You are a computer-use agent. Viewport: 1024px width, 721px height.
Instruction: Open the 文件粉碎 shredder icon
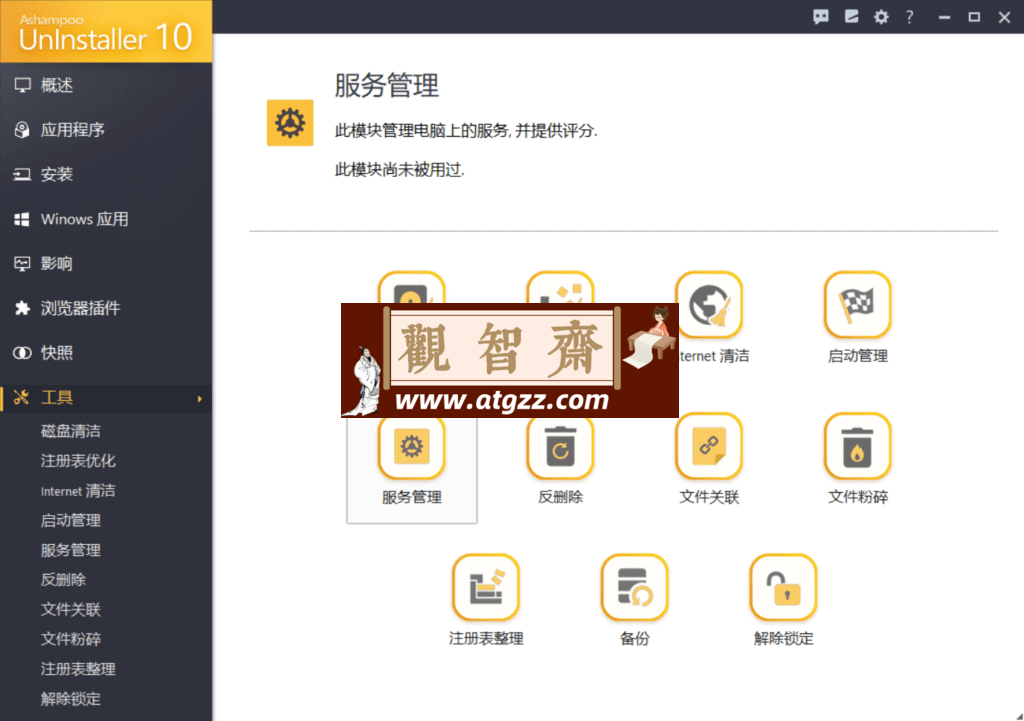coord(857,447)
